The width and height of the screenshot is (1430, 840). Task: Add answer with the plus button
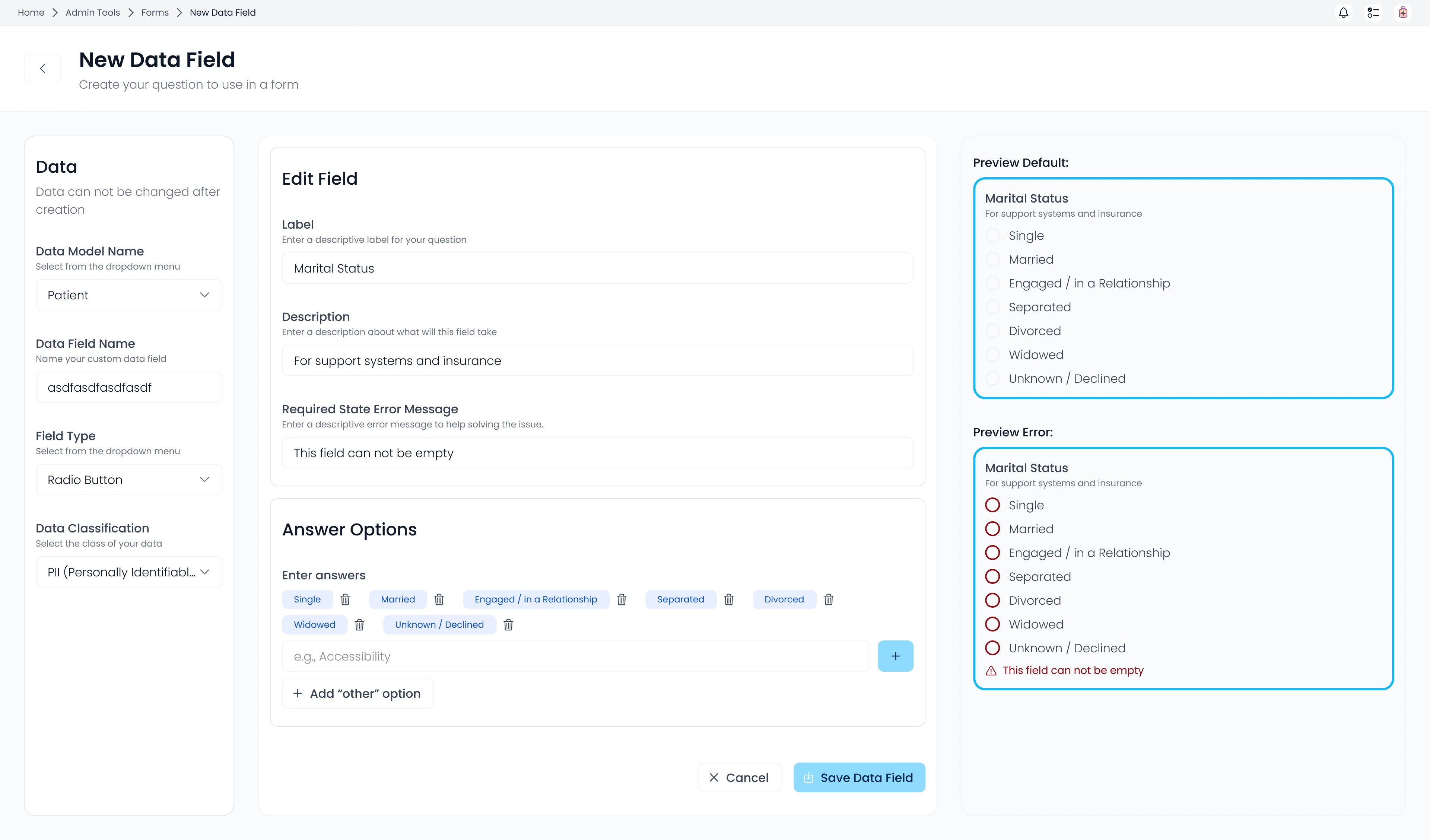896,656
